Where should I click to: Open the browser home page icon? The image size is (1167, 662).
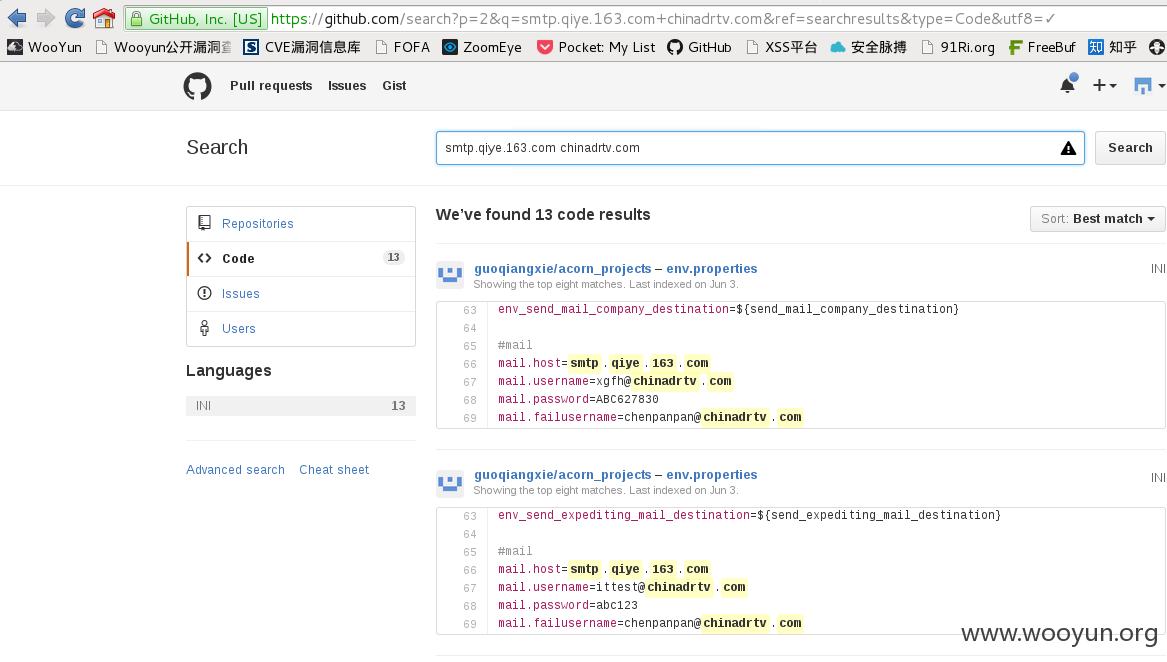(x=104, y=18)
